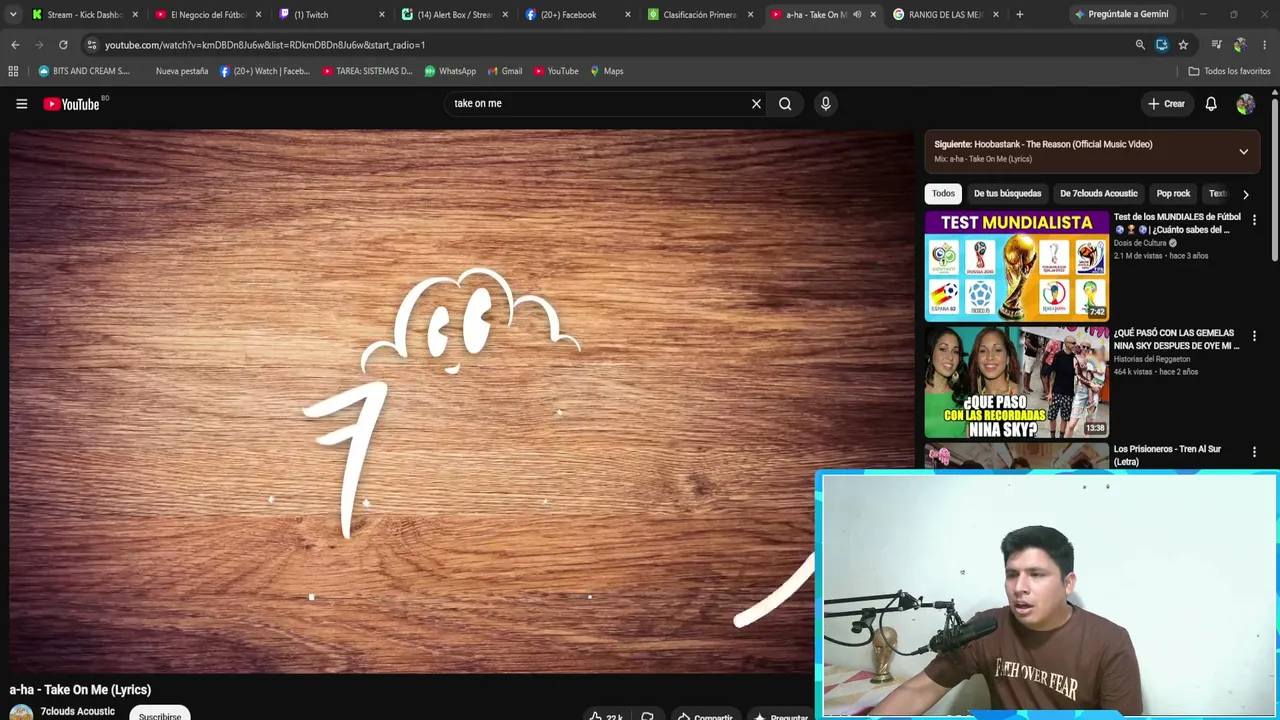Open the 7clouds Acoustic channel link
Viewport: 1280px width, 720px height.
[x=77, y=711]
